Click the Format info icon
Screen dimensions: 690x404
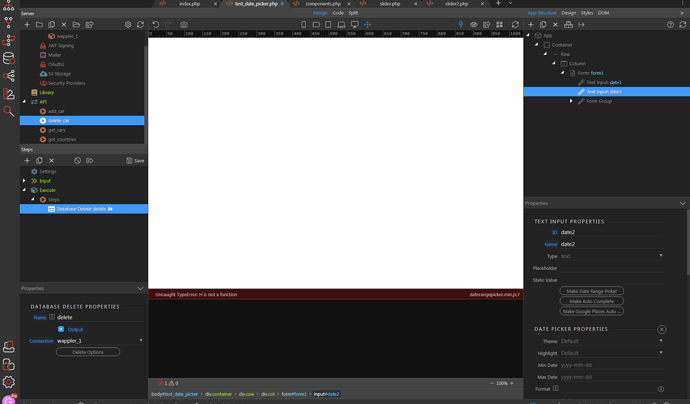tap(661, 389)
